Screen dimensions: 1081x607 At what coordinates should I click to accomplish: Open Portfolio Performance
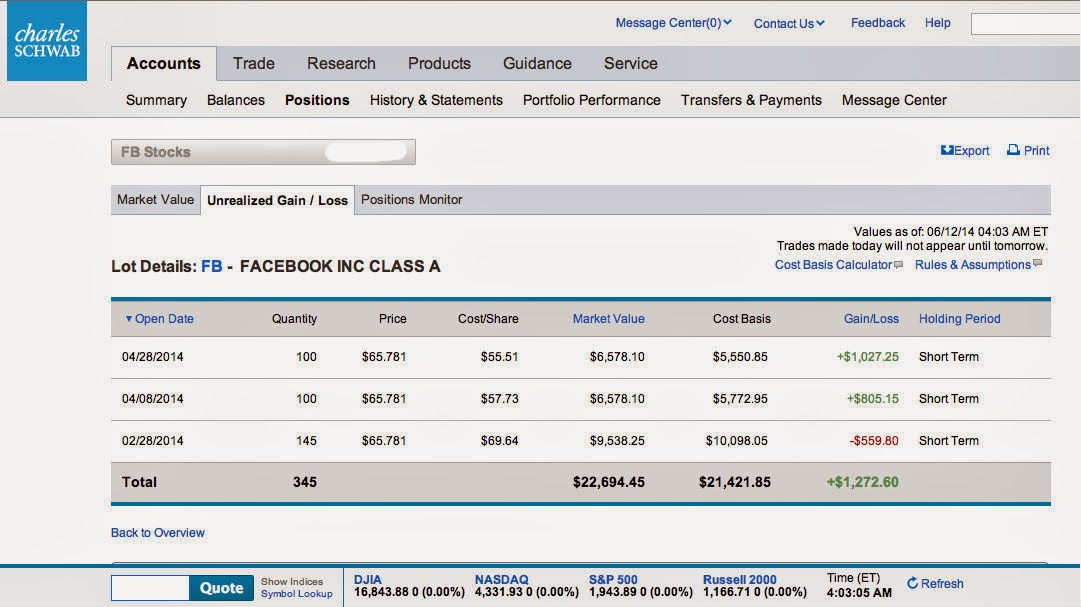[x=592, y=100]
